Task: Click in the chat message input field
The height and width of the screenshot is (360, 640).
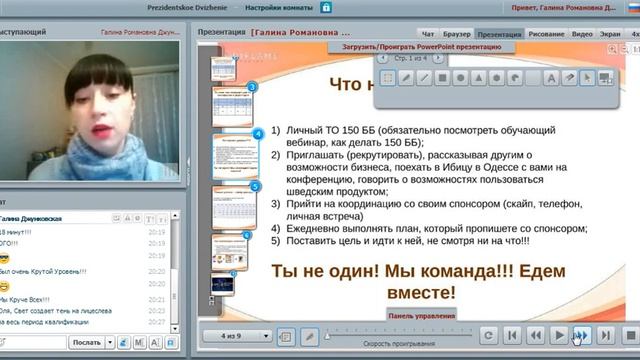Action: point(33,342)
